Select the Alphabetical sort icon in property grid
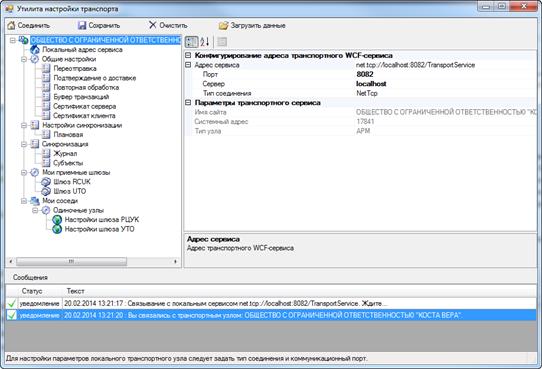 [205, 42]
